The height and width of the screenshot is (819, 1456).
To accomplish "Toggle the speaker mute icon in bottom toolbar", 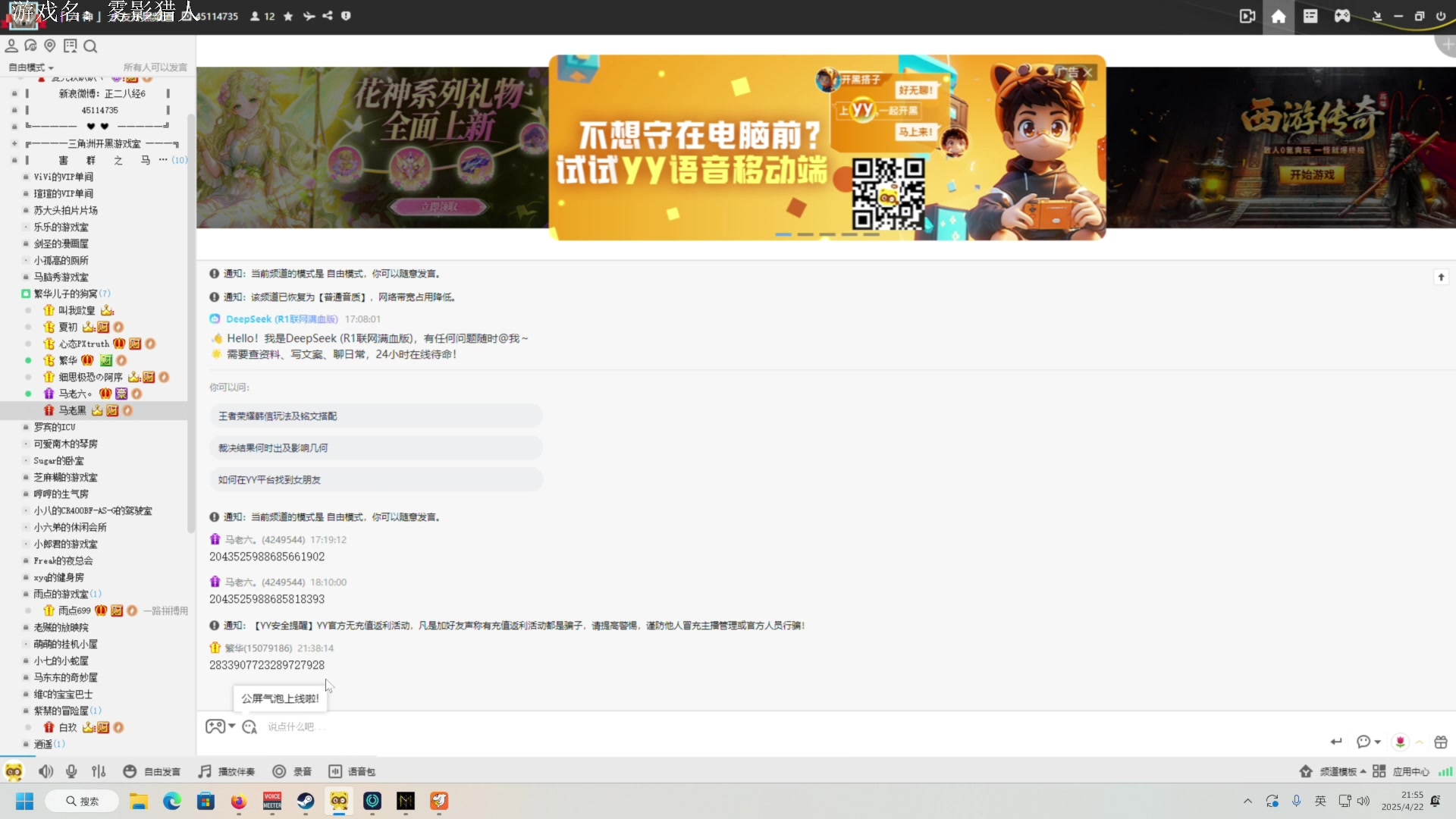I will [x=45, y=772].
